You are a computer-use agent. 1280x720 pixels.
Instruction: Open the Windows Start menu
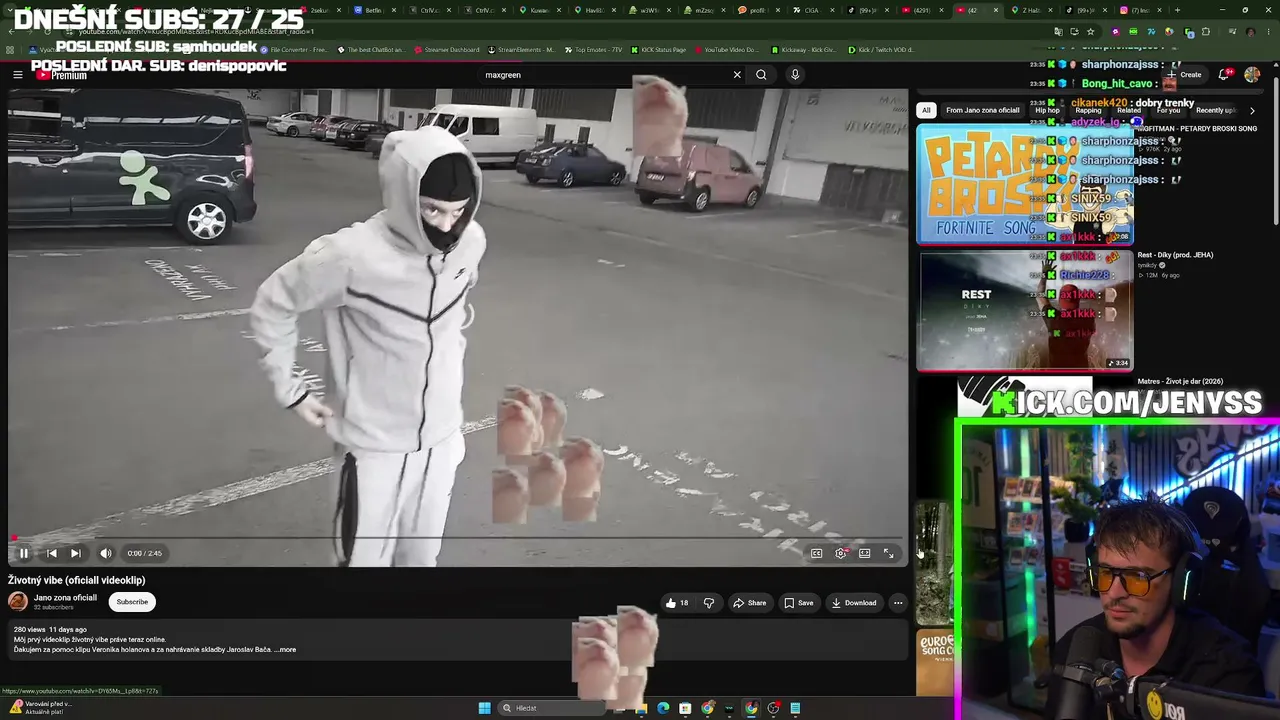485,708
